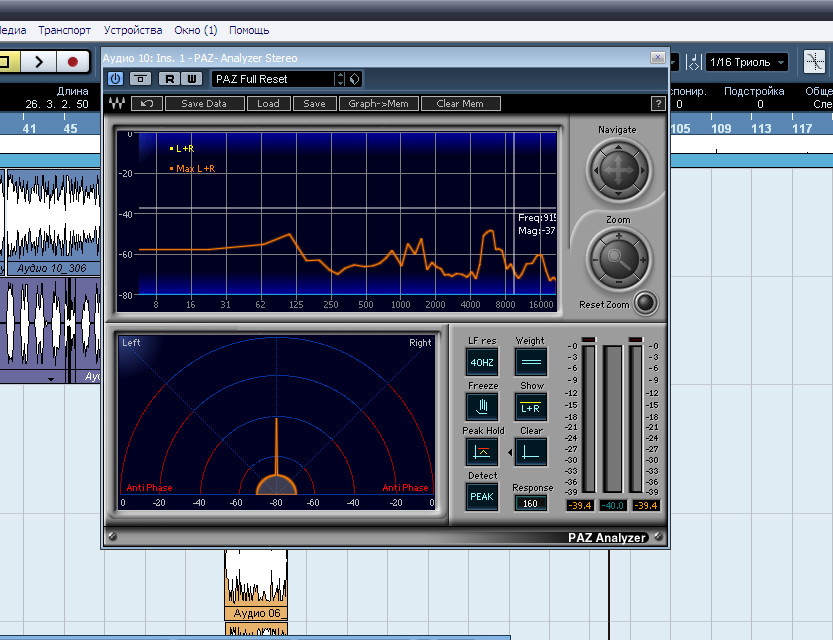Open the Устройства menu
Screen dimensions: 833x640
tap(133, 30)
